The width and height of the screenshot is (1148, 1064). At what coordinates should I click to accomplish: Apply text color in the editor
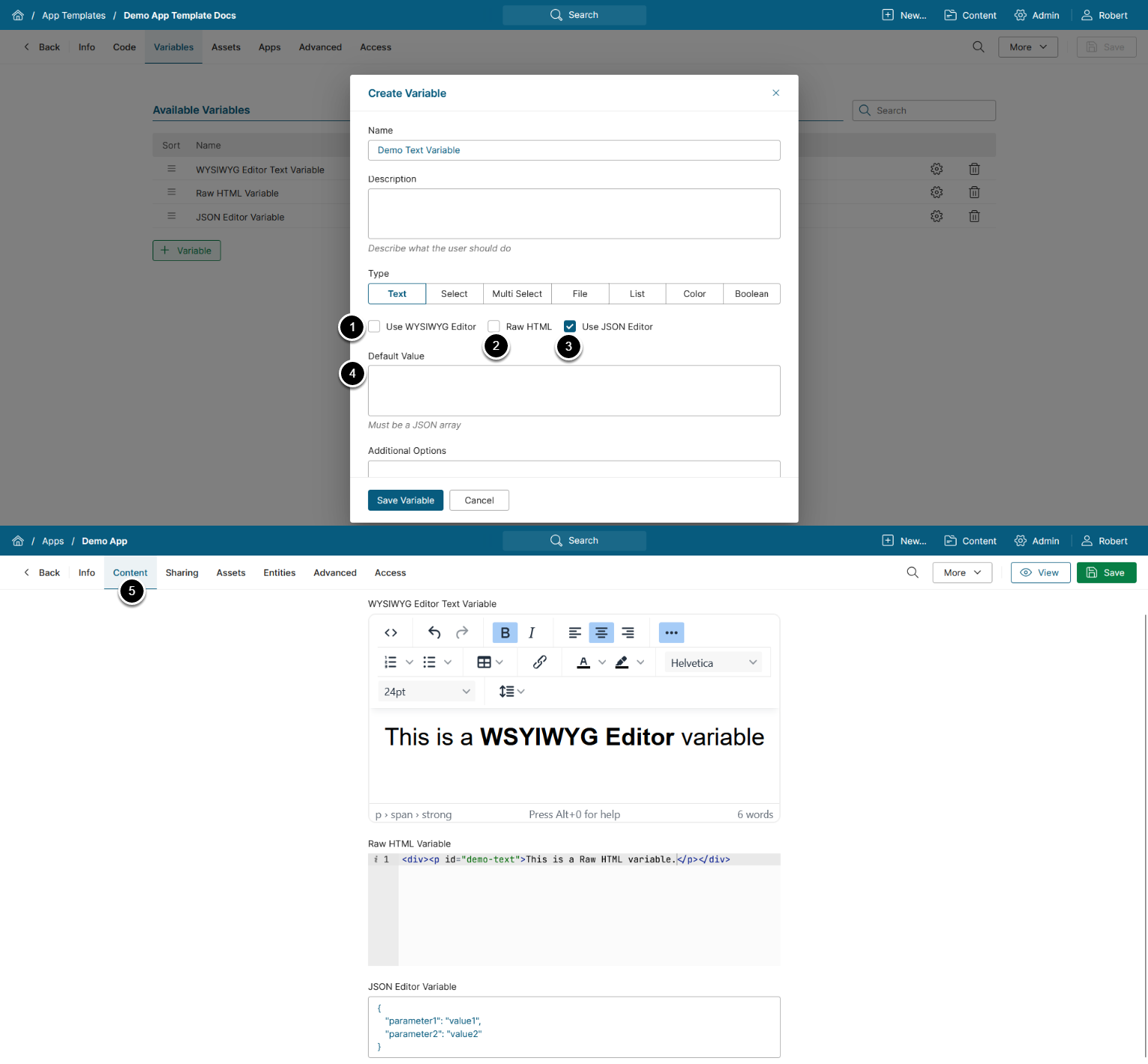tap(584, 662)
